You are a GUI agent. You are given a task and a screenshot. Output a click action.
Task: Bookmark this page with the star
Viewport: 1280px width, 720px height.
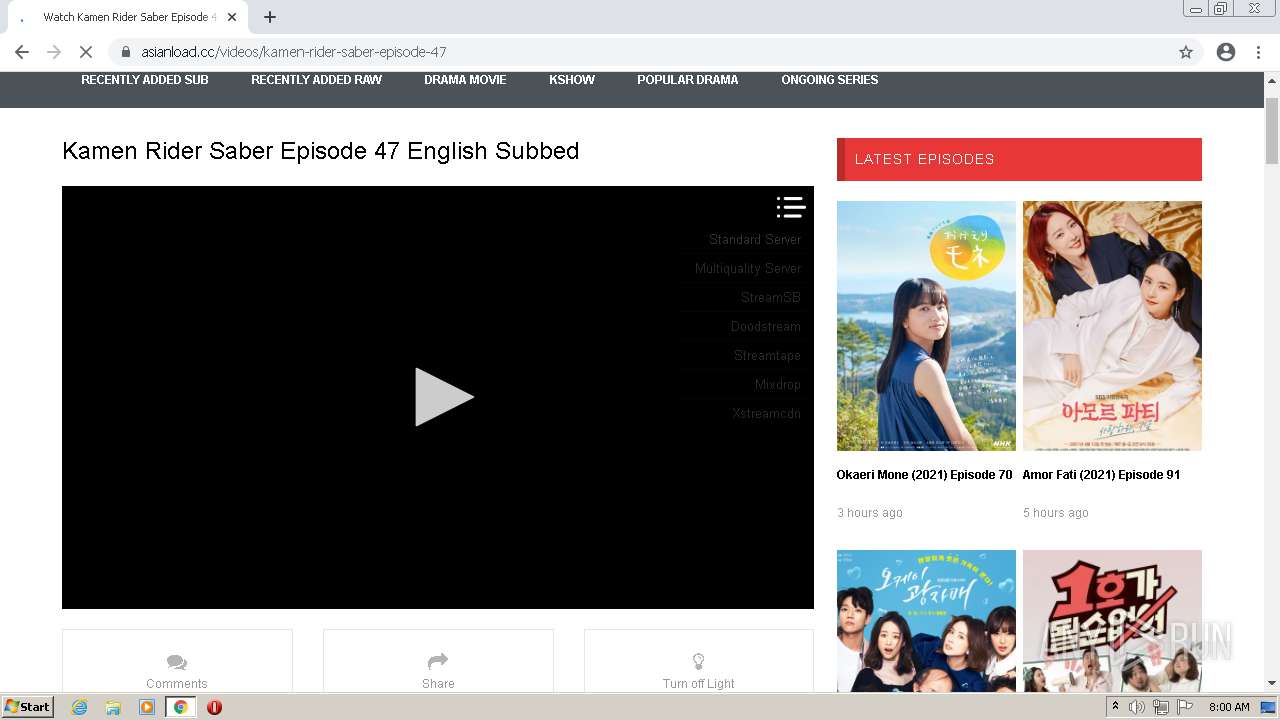click(x=1186, y=52)
